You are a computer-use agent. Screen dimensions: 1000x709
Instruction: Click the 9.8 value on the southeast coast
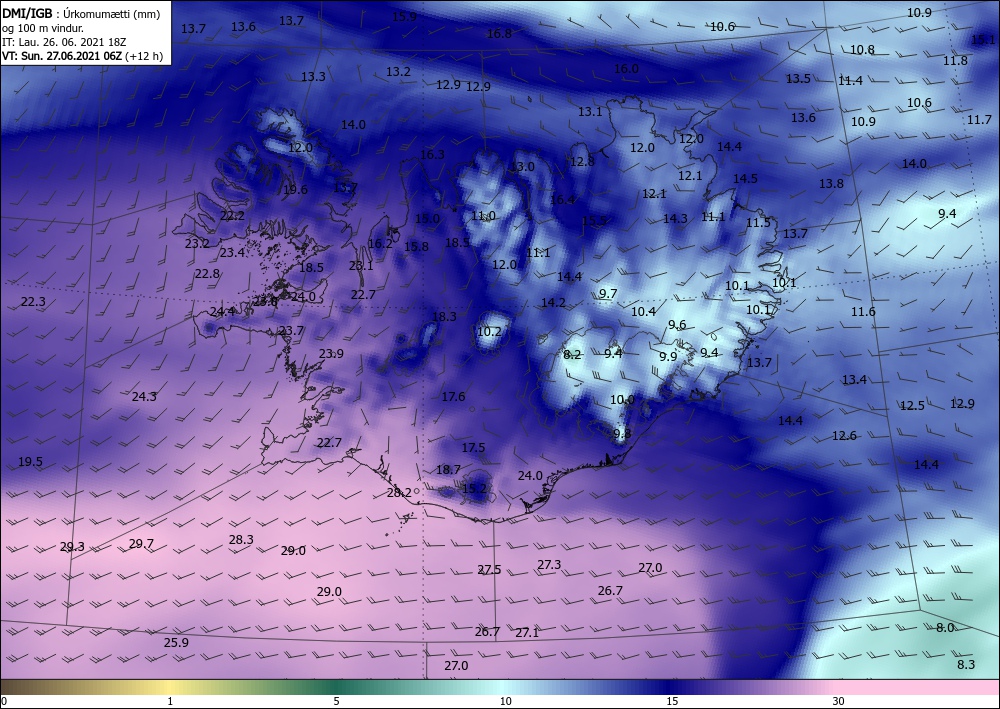point(622,434)
